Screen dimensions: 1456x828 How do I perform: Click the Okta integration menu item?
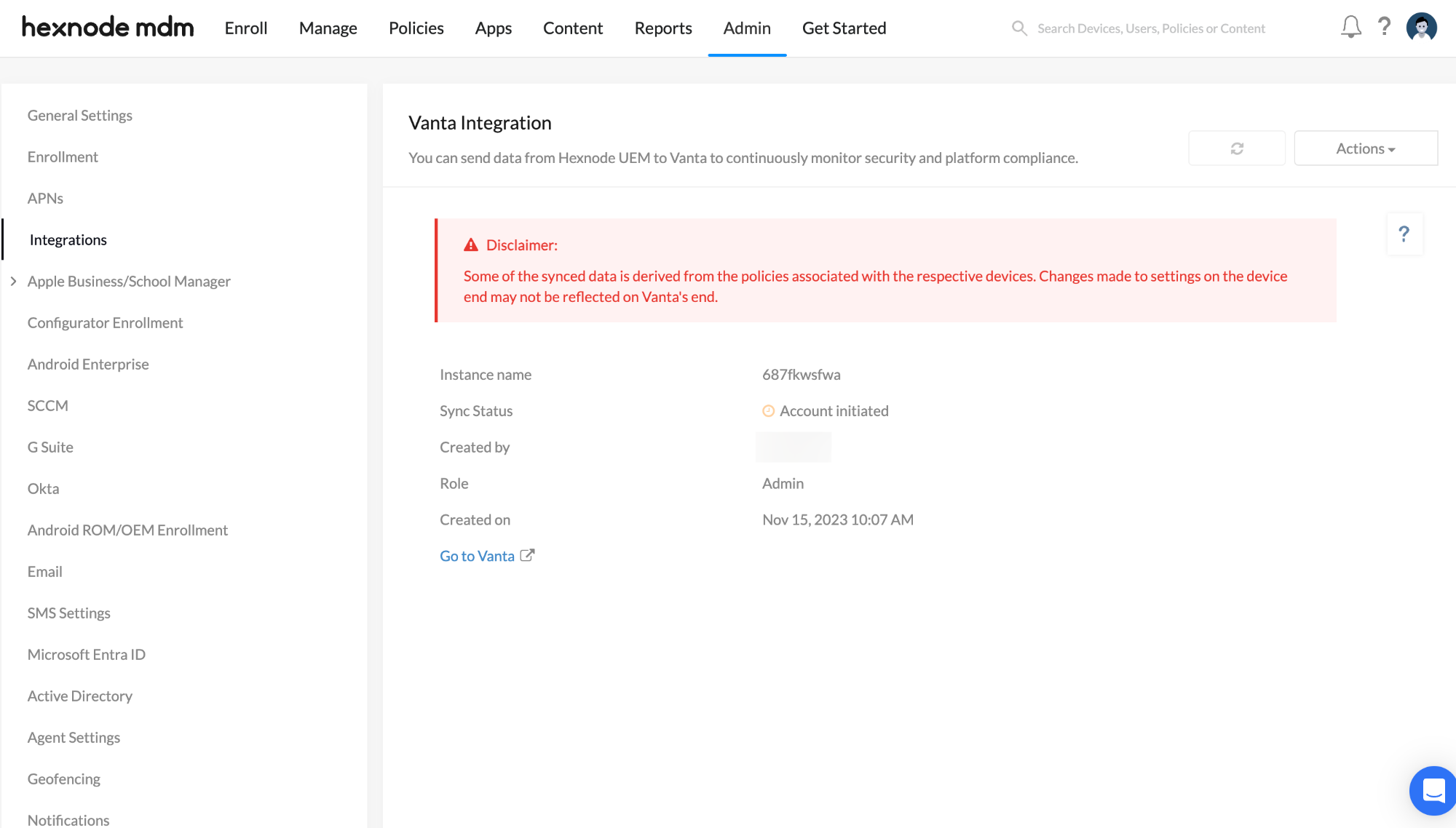pos(43,488)
